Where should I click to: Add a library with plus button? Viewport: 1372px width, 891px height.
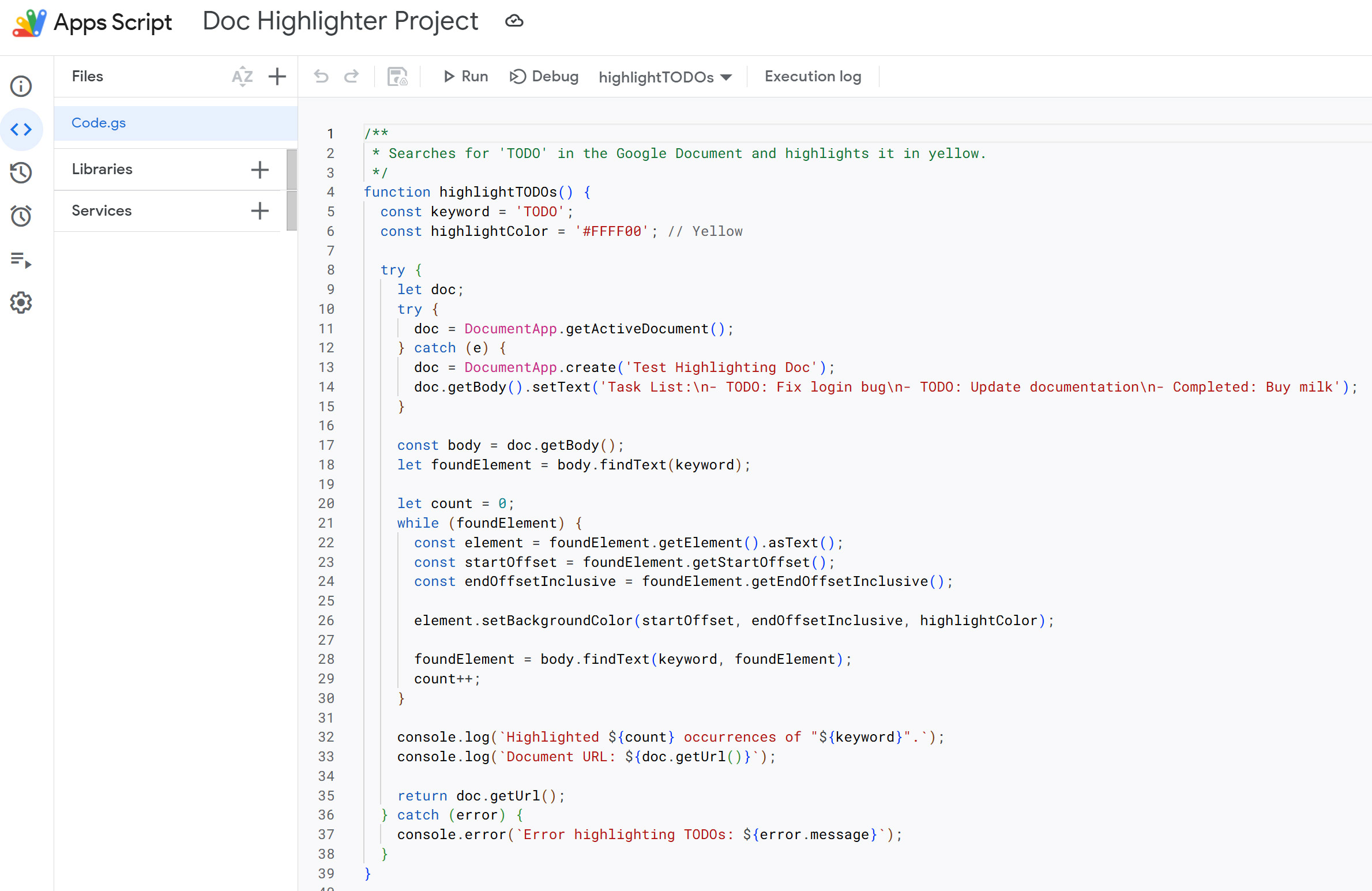tap(260, 170)
